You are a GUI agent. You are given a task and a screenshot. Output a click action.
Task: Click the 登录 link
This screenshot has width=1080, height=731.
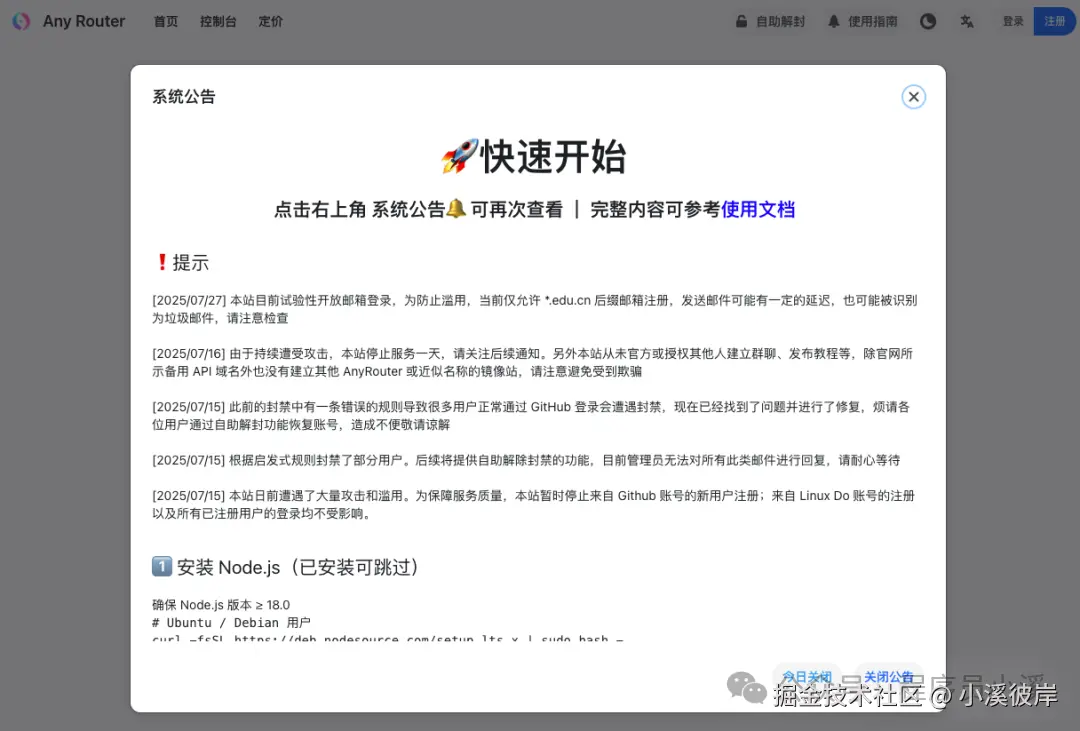(1012, 21)
